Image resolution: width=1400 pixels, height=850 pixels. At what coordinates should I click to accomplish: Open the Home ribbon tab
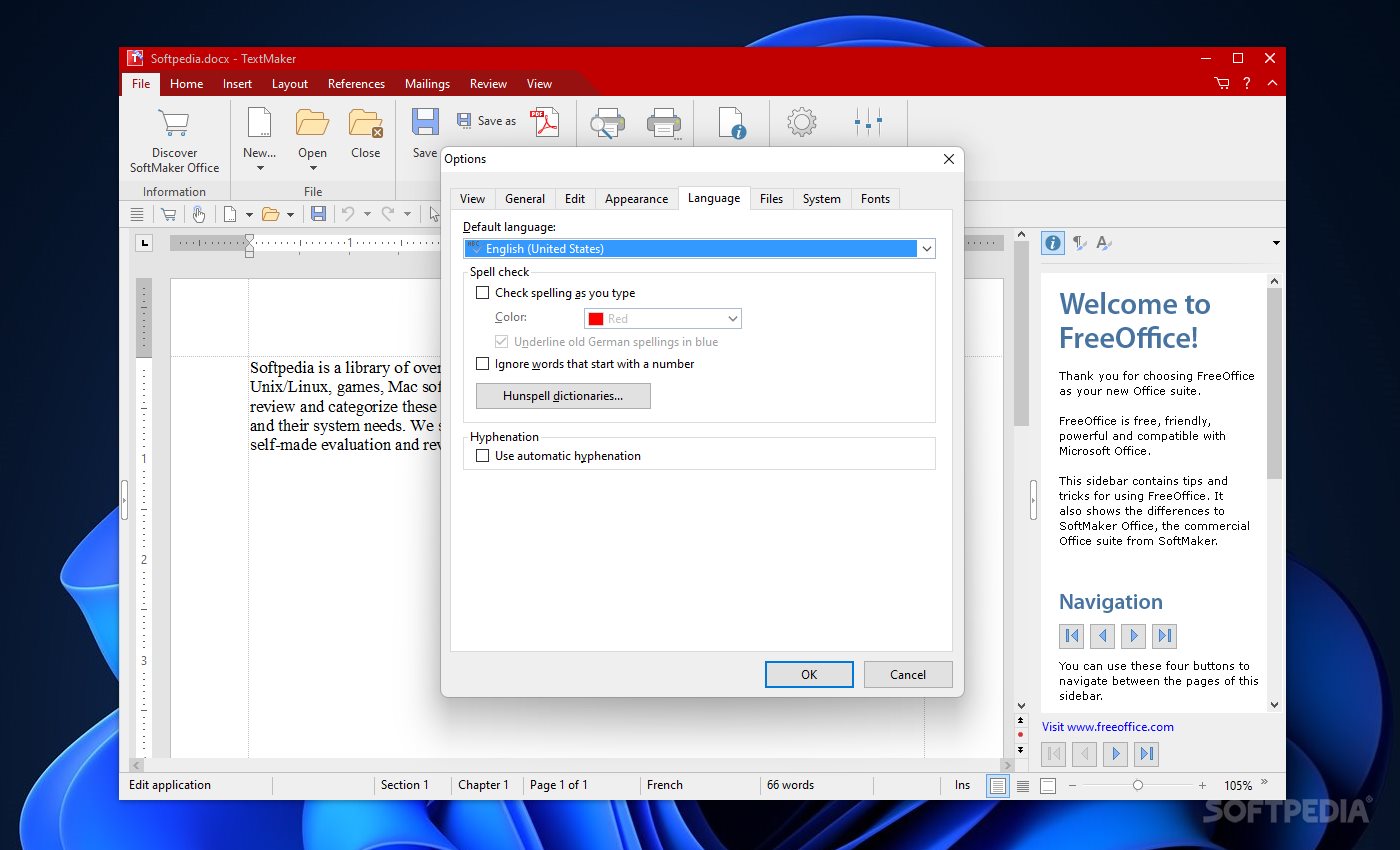186,84
